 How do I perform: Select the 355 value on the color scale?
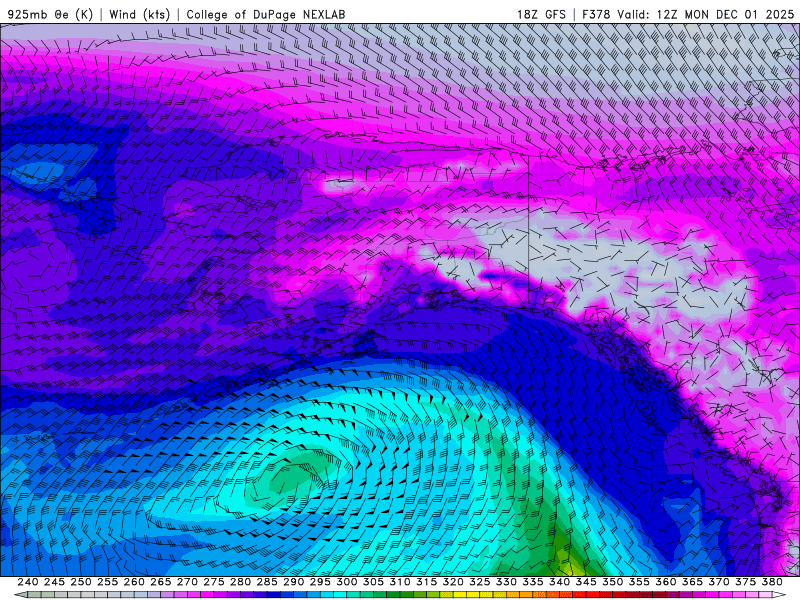[x=639, y=582]
